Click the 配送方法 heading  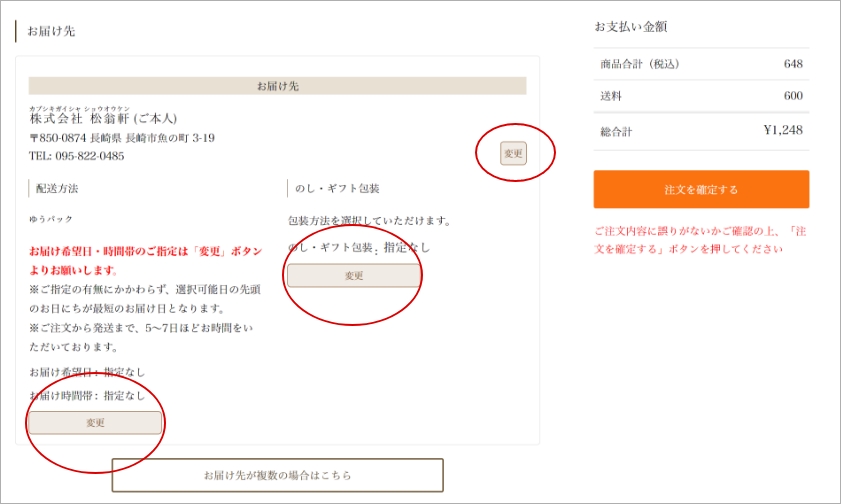tap(57, 188)
